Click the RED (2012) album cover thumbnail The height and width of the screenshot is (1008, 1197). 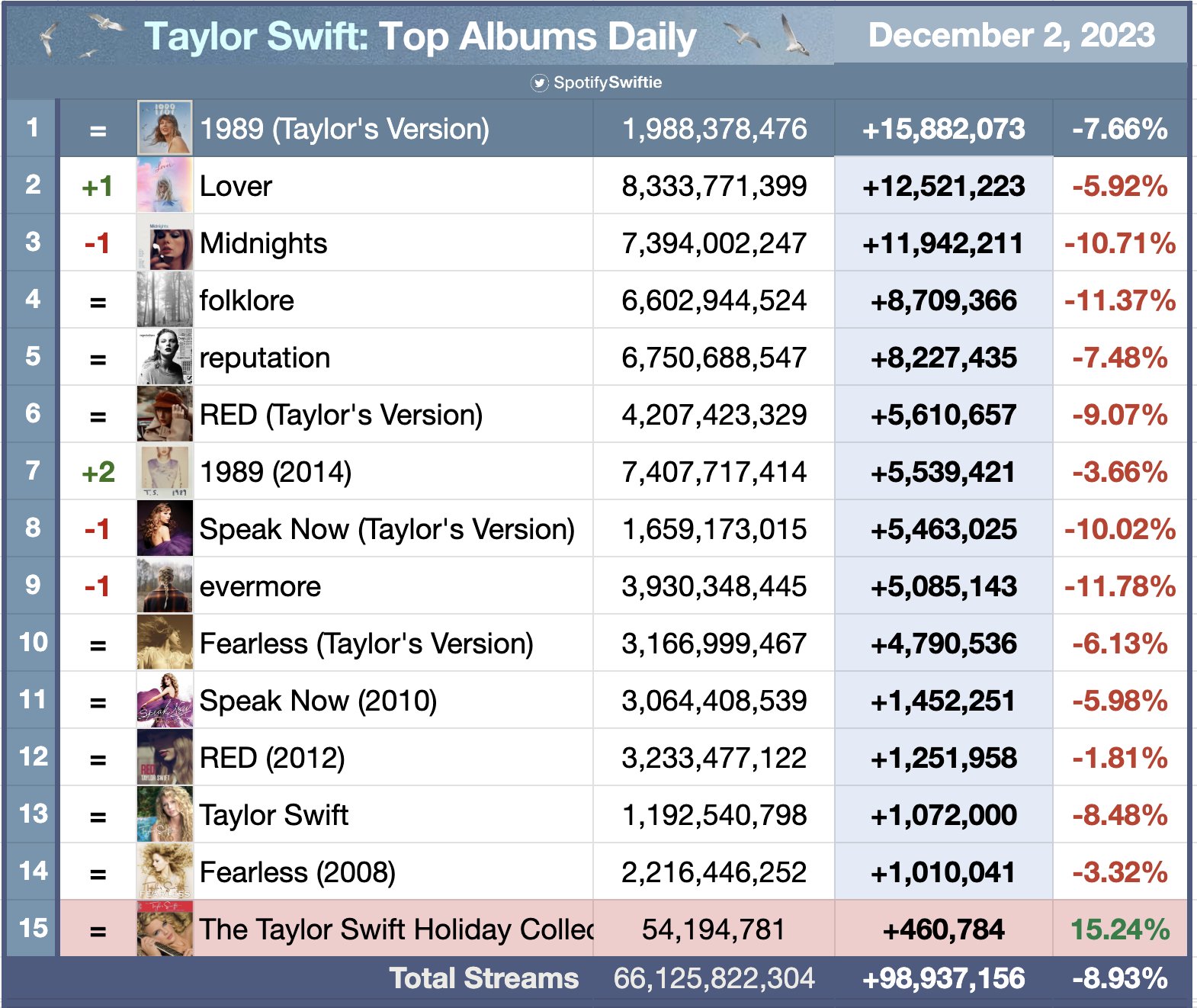click(165, 757)
